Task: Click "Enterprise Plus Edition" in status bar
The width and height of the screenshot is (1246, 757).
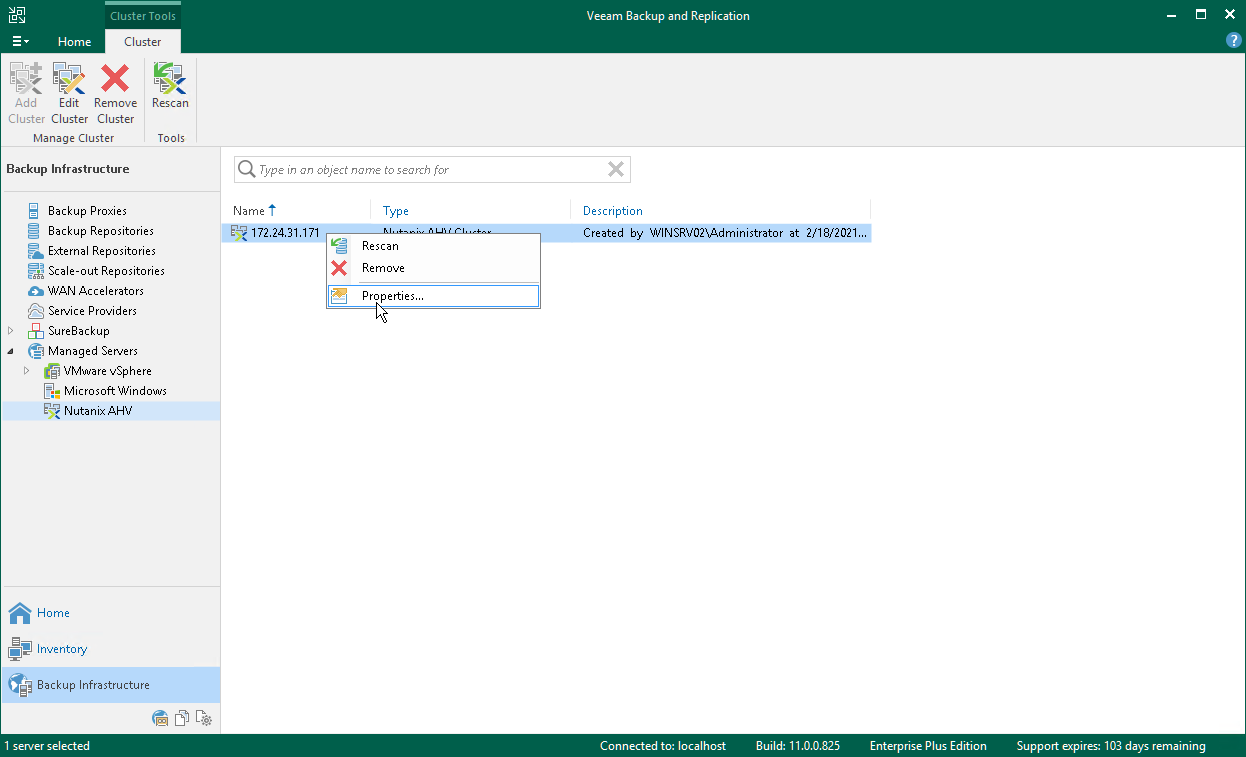Action: [x=928, y=746]
